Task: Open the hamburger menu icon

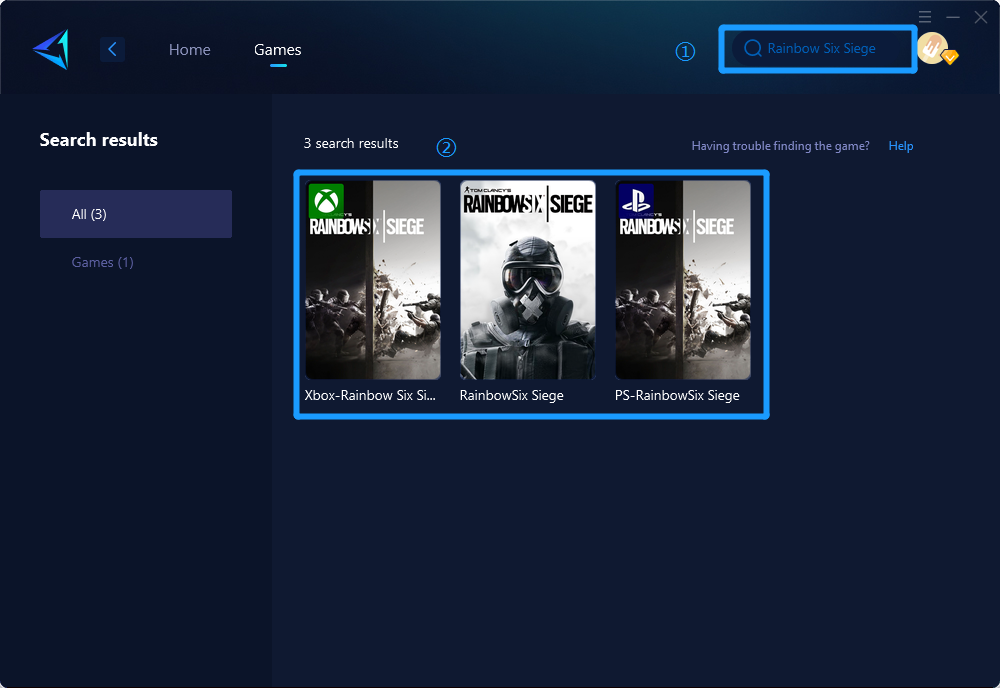Action: (x=925, y=17)
